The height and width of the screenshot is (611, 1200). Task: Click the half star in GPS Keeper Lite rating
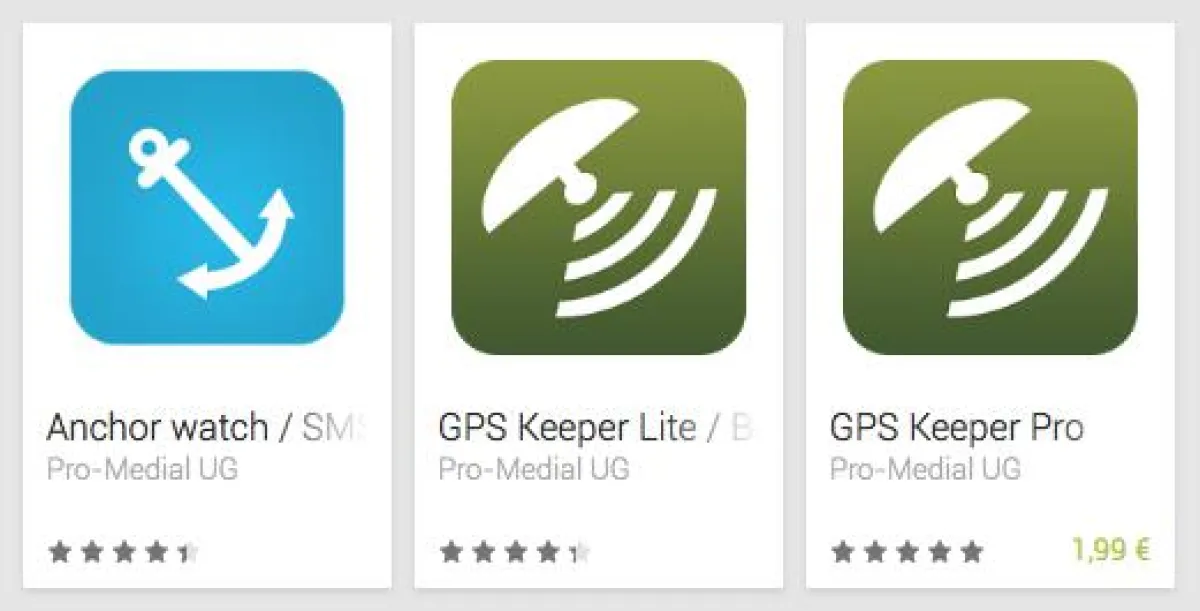(x=579, y=551)
